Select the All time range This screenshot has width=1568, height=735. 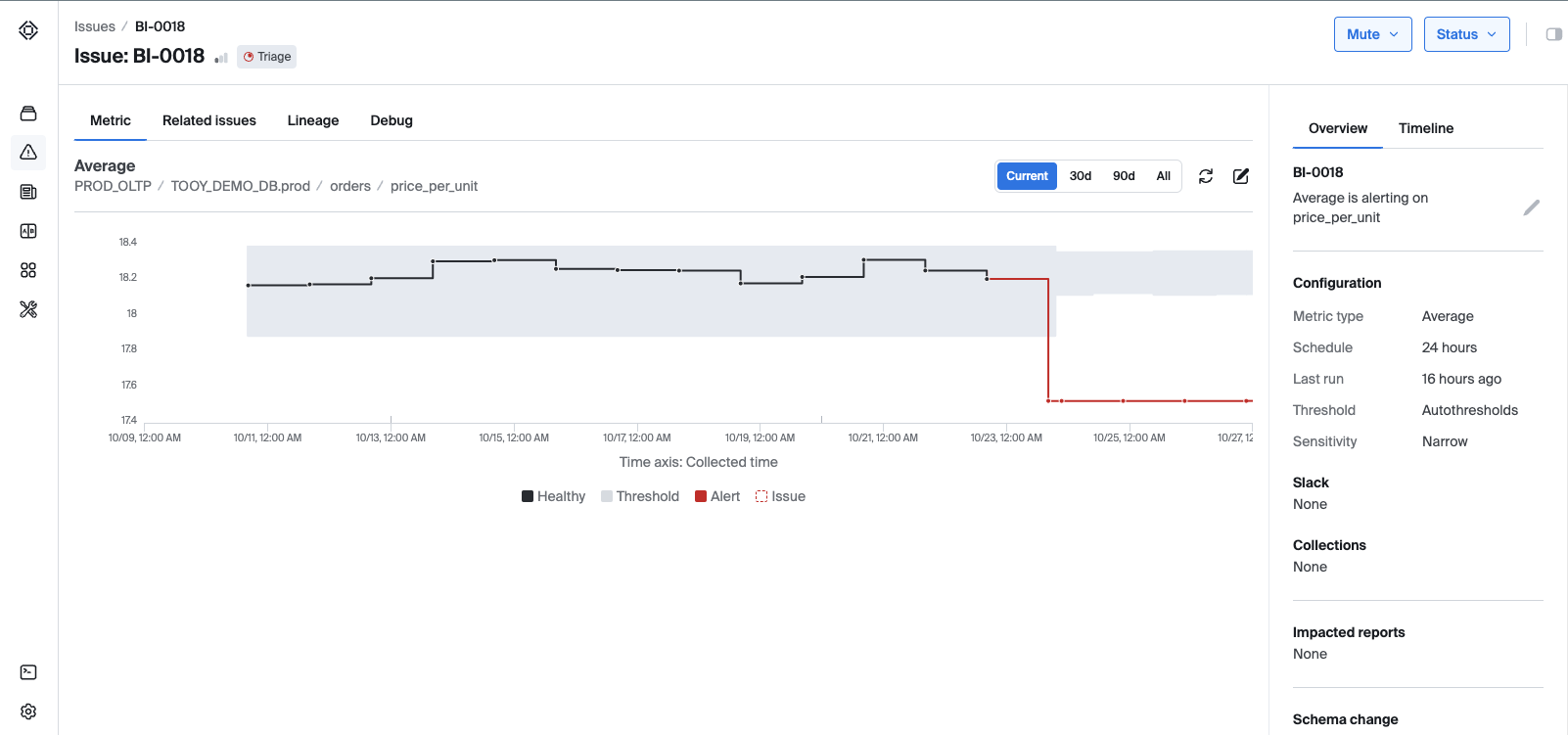[x=1163, y=176]
